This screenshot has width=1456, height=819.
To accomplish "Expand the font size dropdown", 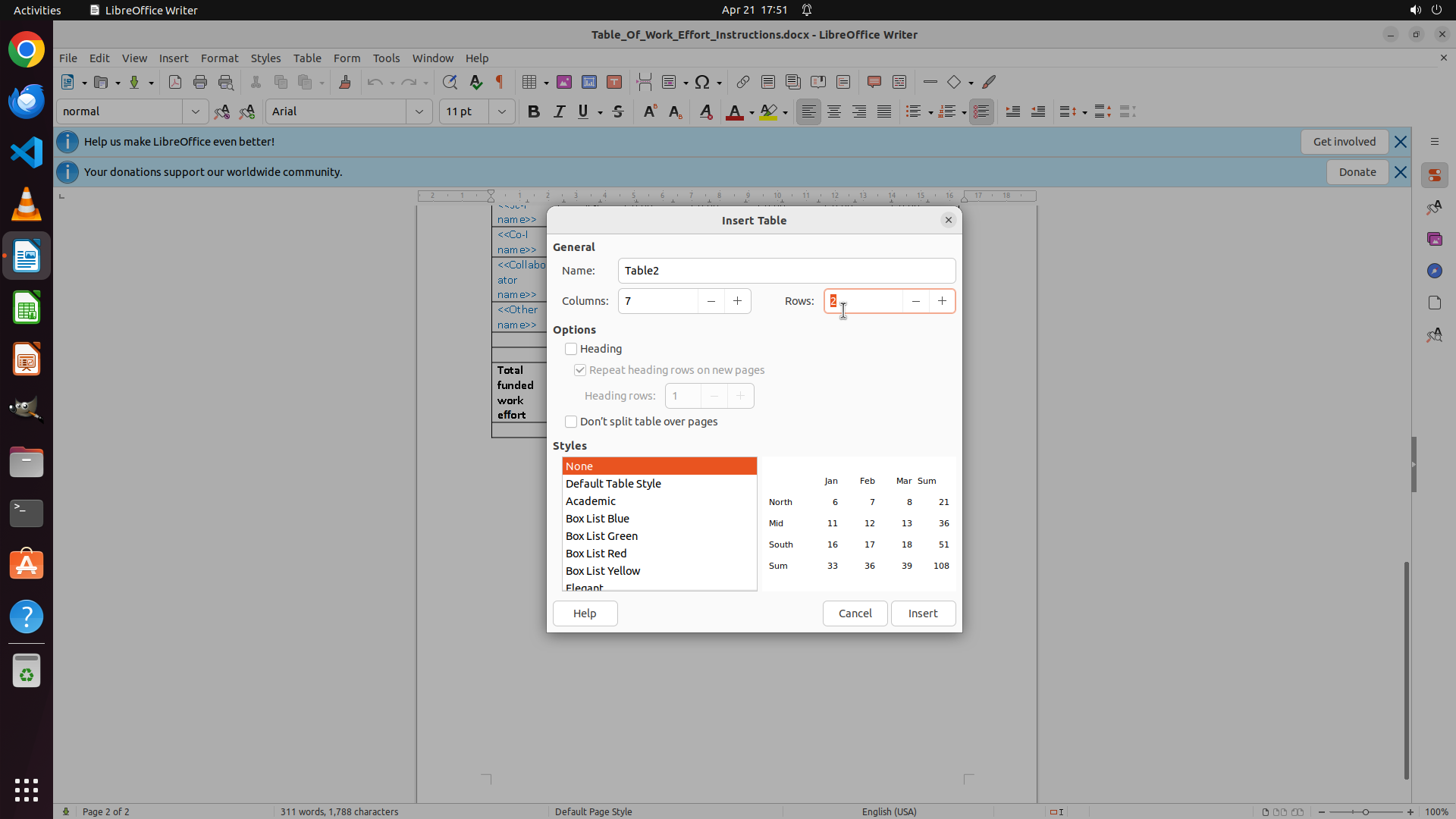I will point(501,111).
